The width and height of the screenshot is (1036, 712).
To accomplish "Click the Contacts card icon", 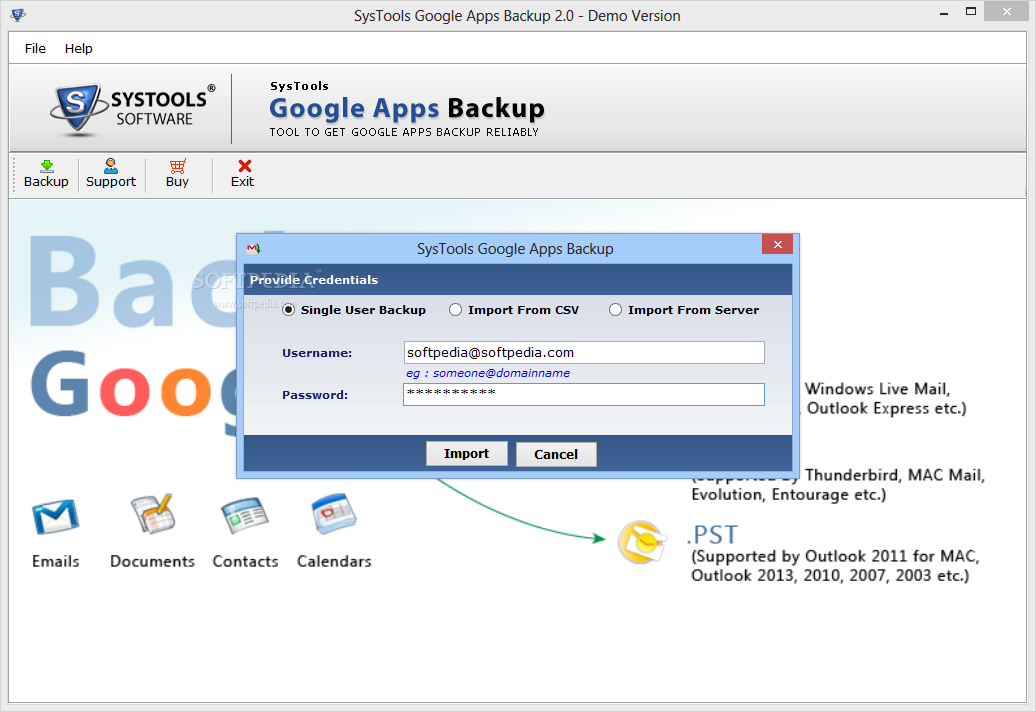I will 244,515.
